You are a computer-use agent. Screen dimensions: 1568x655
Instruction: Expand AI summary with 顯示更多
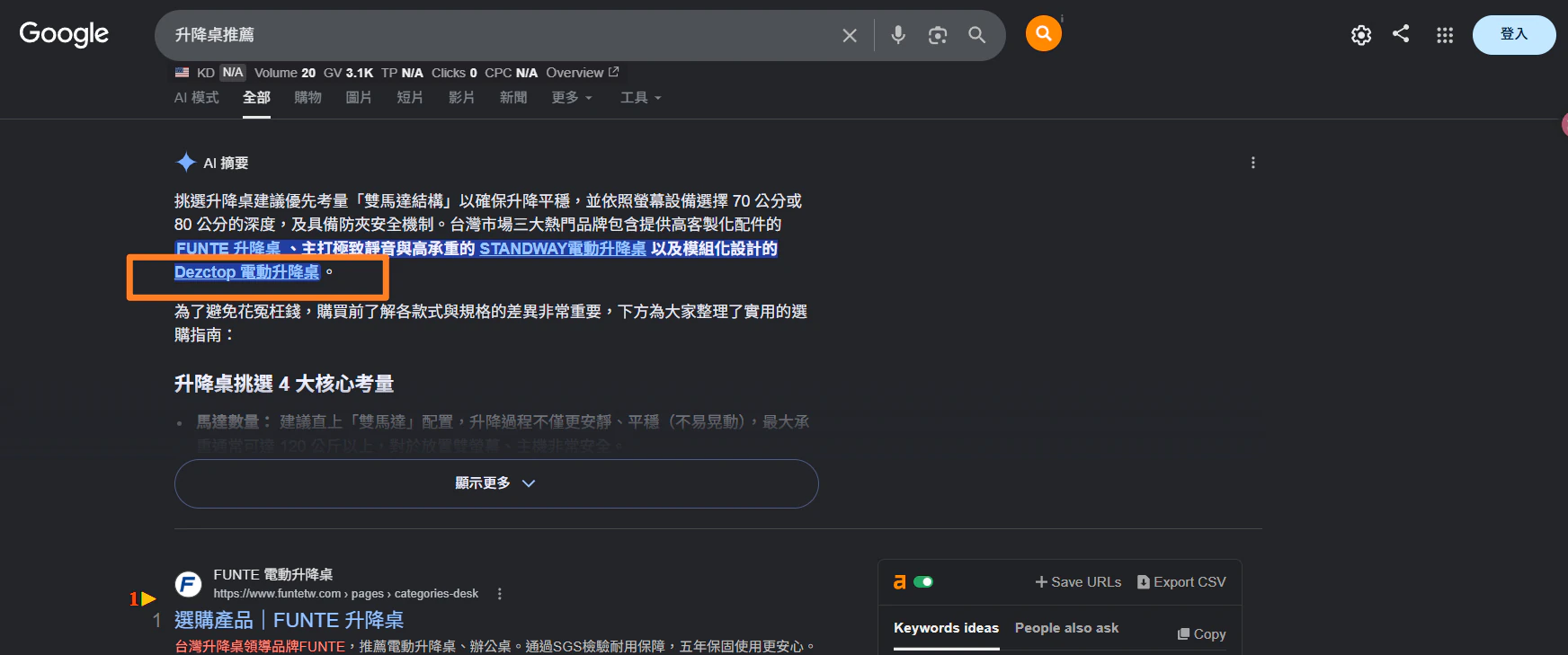tap(496, 483)
